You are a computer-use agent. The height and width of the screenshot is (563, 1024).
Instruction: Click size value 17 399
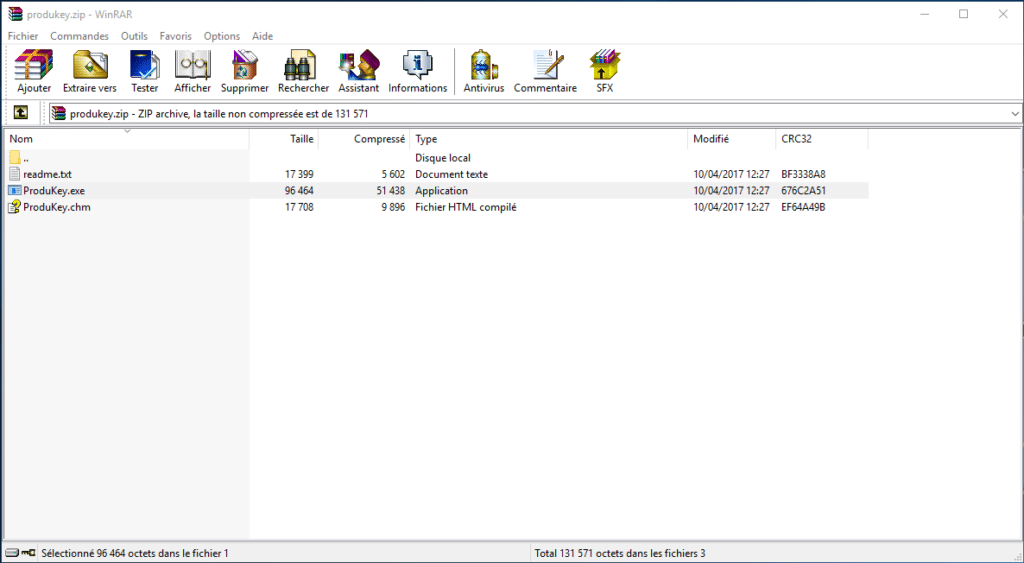click(x=299, y=174)
